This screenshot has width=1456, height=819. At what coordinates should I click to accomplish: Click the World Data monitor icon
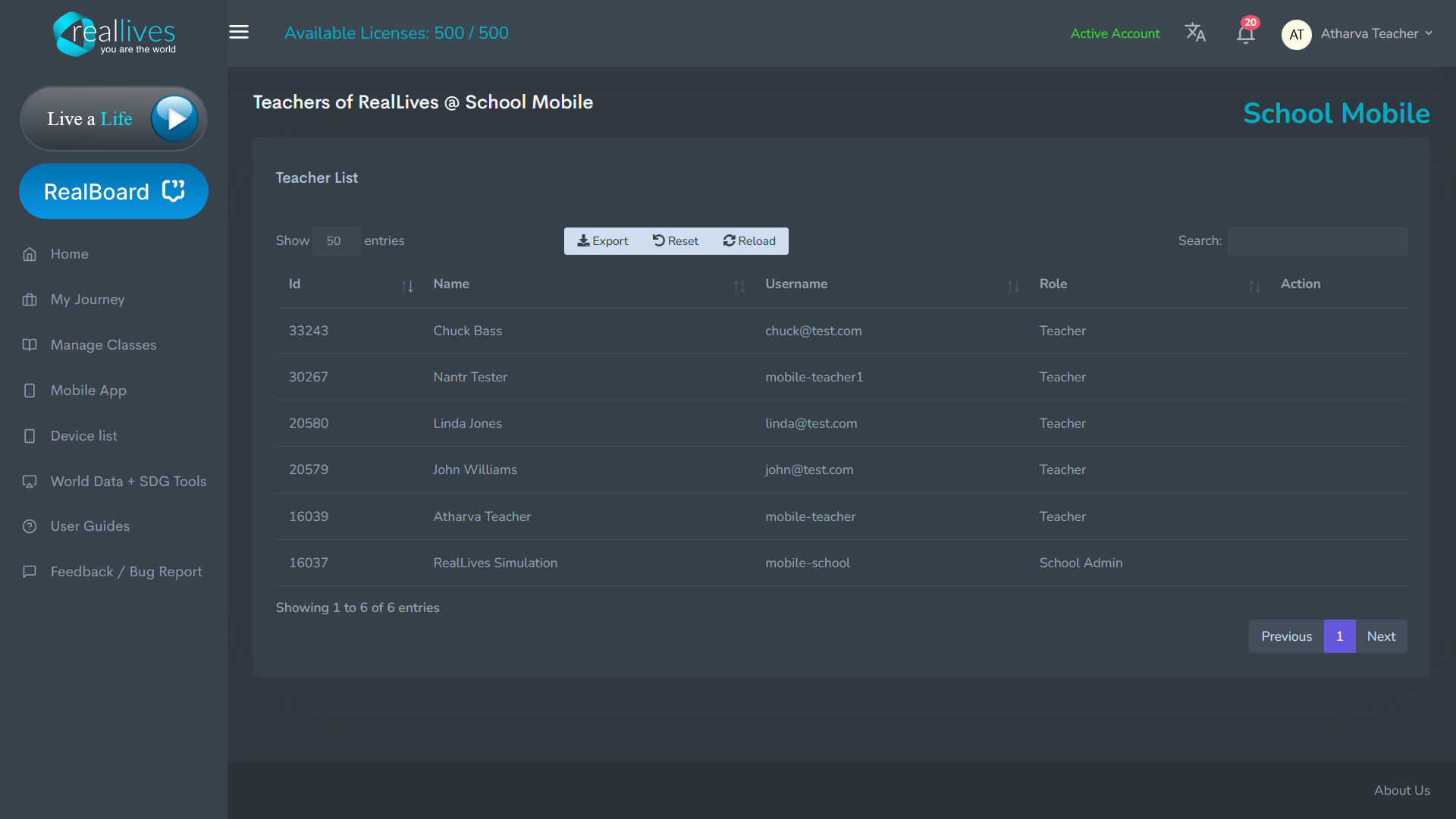click(30, 482)
